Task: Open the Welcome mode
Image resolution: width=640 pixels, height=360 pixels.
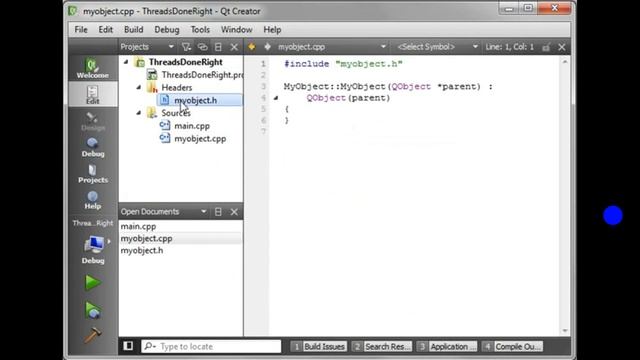Action: point(93,68)
